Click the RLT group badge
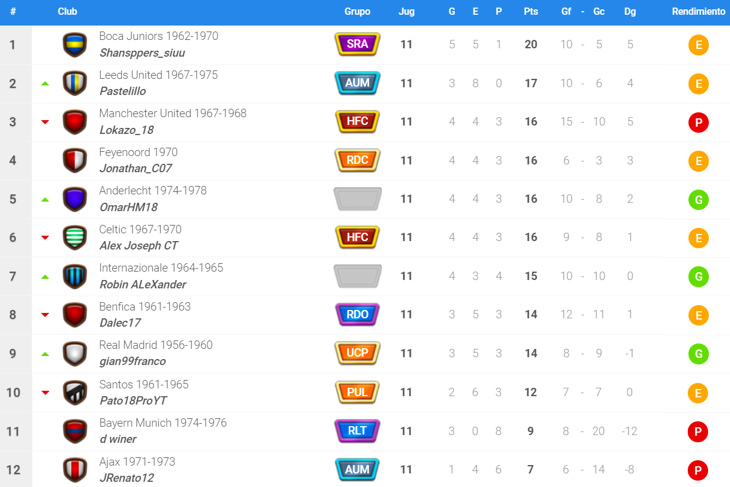This screenshot has width=730, height=487. 357,431
